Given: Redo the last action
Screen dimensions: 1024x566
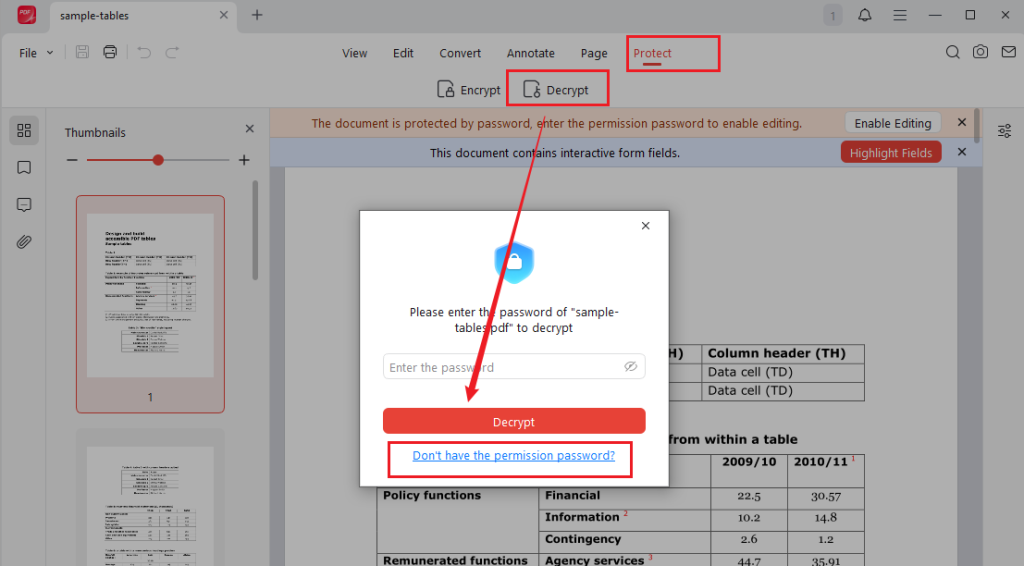Looking at the screenshot, I should (x=172, y=52).
